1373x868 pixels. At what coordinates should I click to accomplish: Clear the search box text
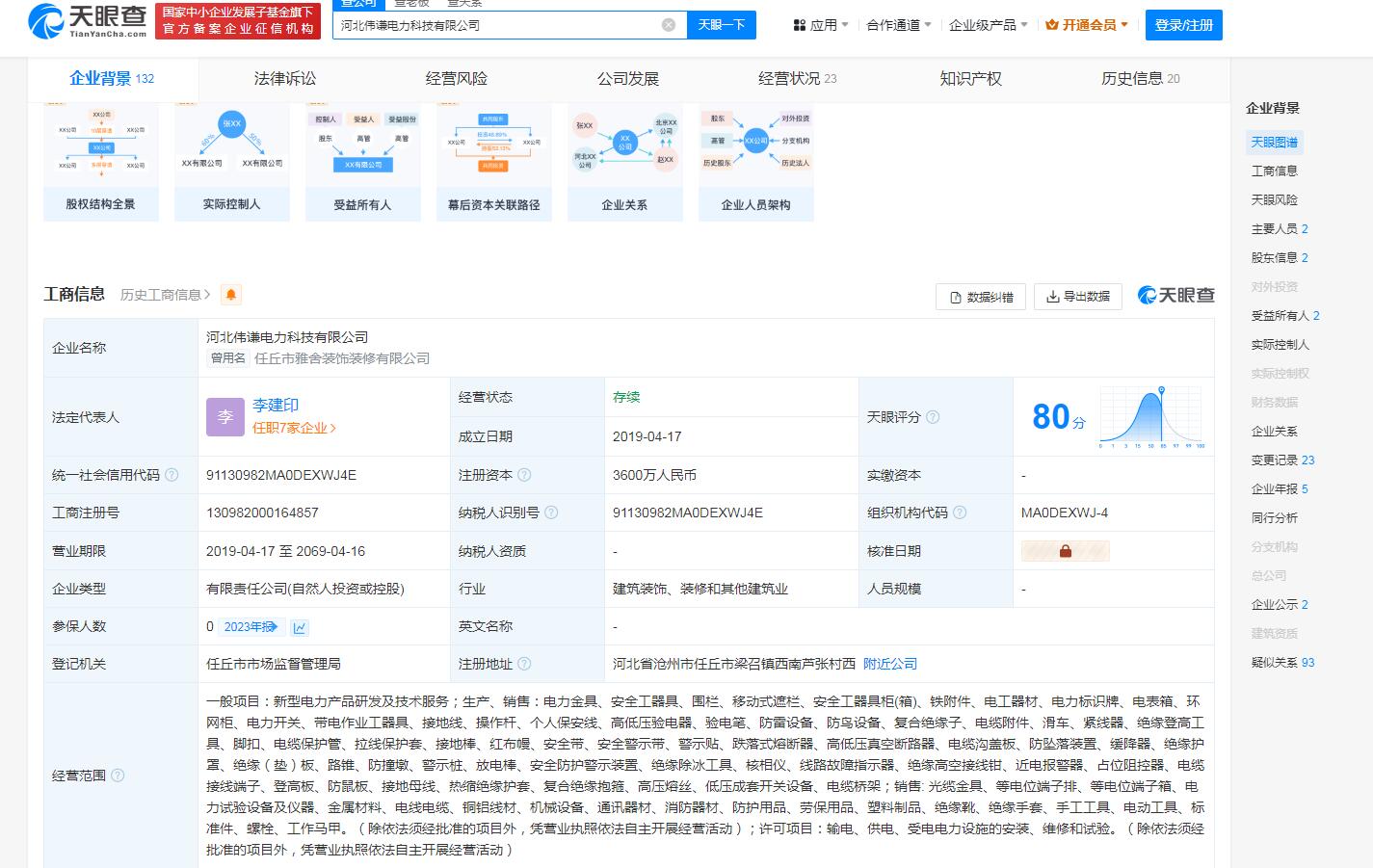pos(669,25)
